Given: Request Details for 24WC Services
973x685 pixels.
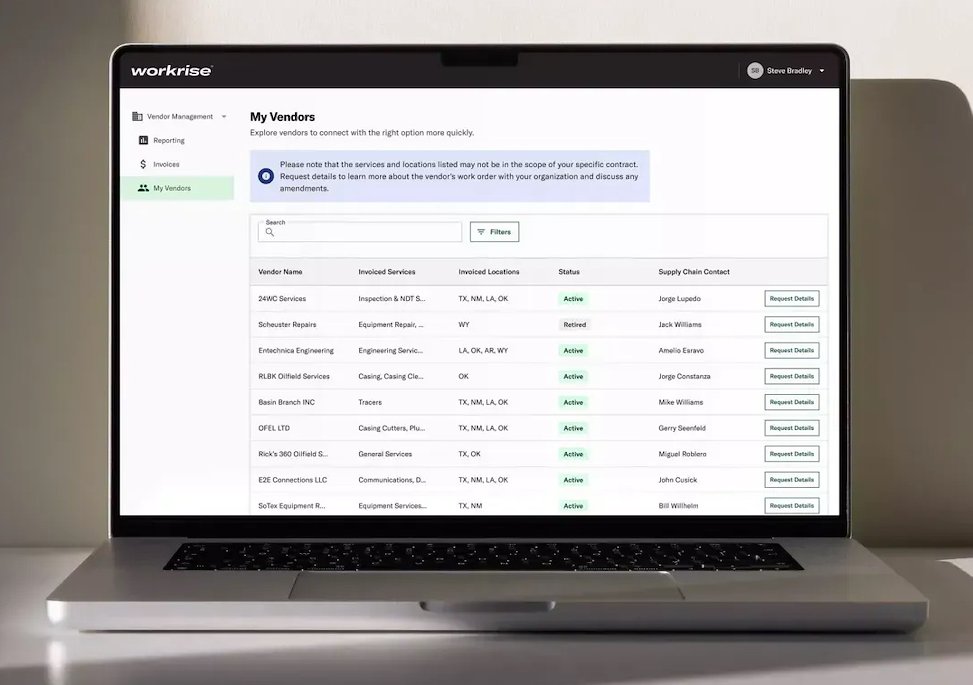Looking at the screenshot, I should (x=792, y=298).
